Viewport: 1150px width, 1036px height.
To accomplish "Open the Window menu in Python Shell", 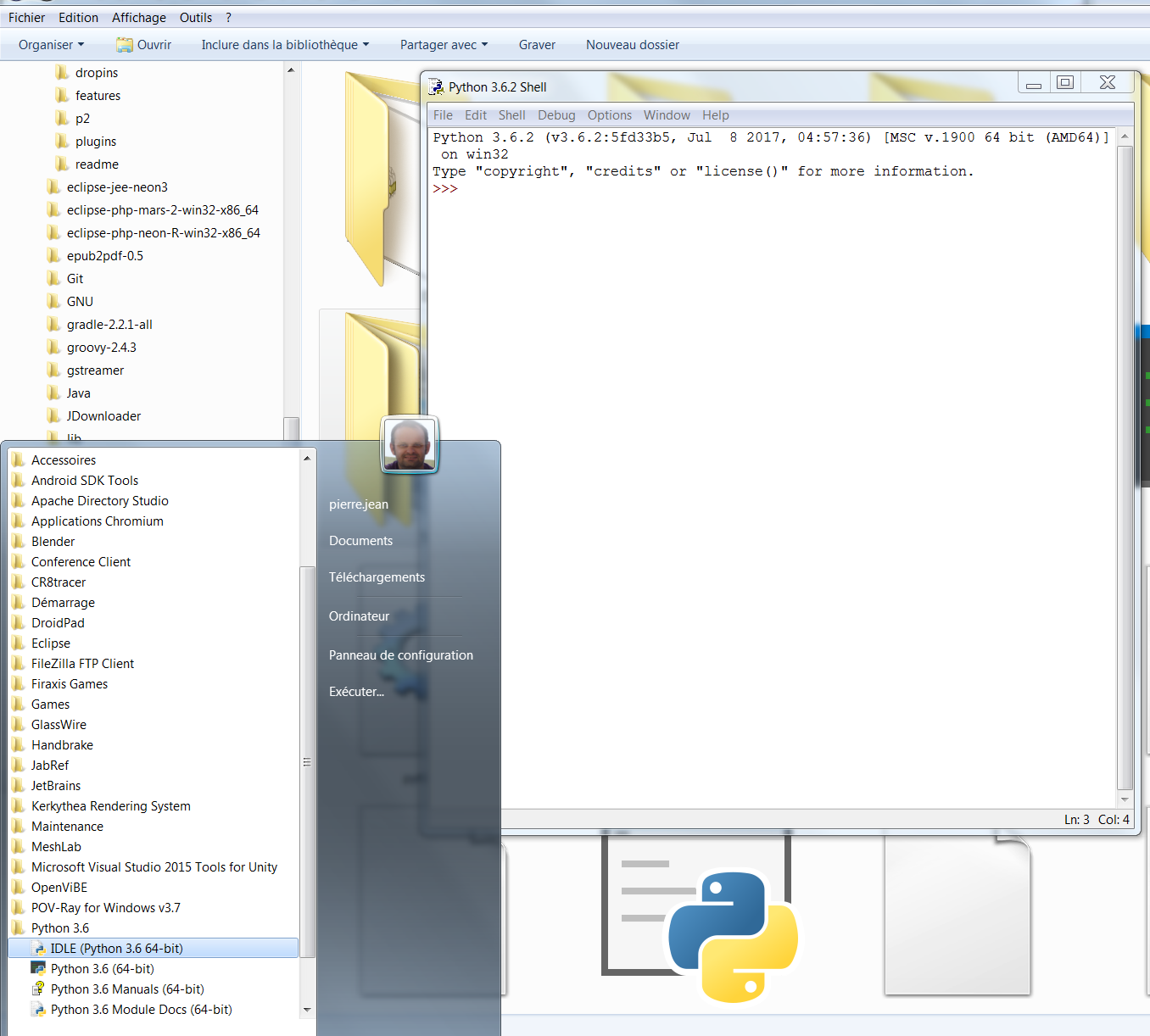I will (667, 115).
